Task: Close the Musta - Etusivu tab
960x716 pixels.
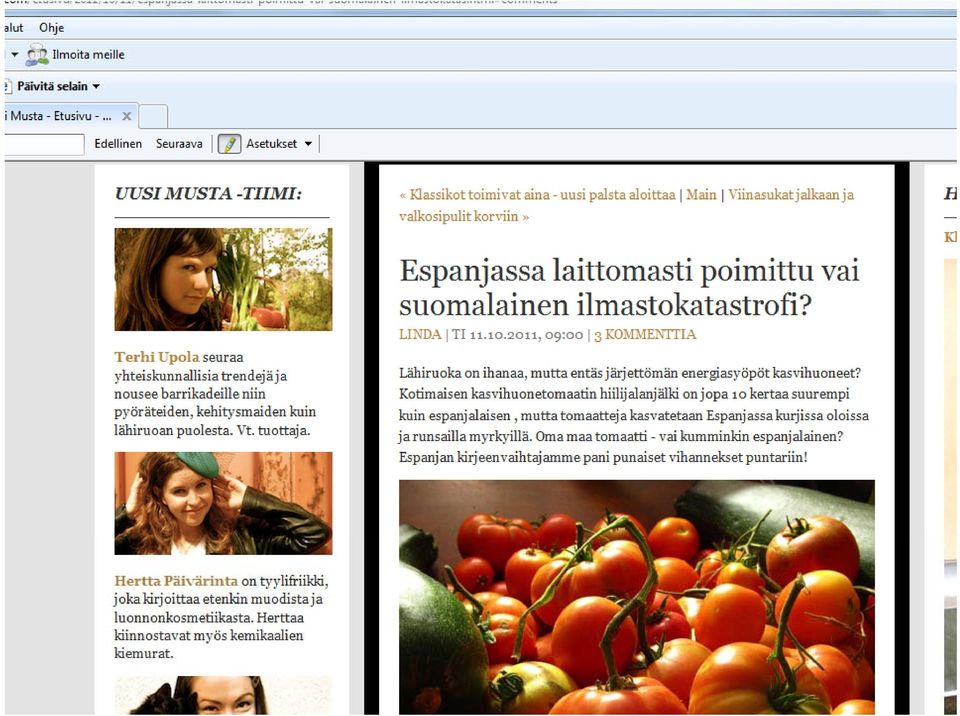Action: 127,116
